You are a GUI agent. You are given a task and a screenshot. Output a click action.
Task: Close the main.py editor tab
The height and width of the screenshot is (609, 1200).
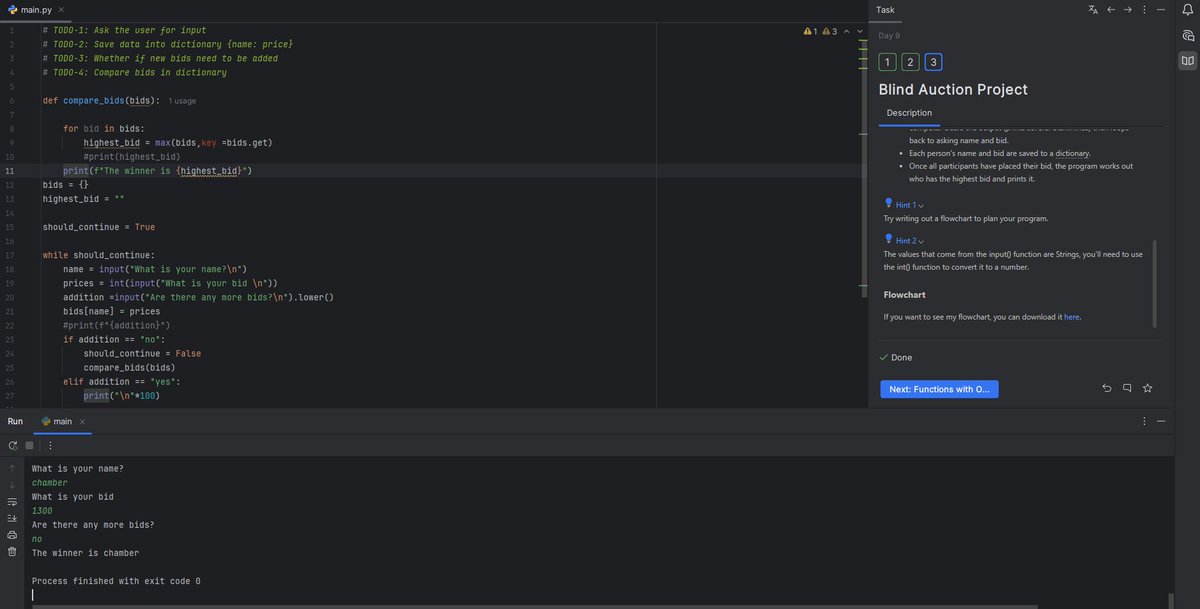coord(61,10)
